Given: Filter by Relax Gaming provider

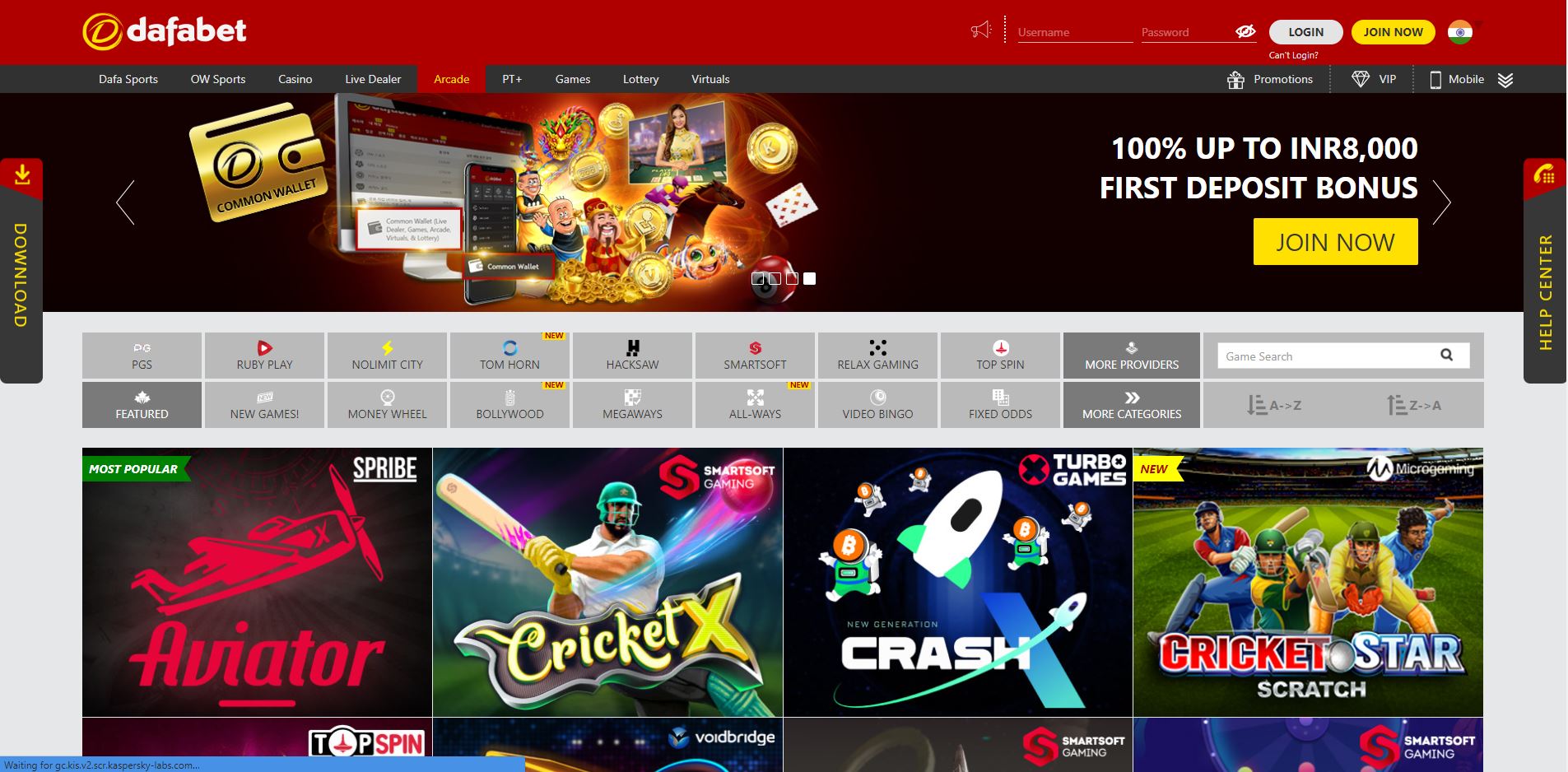Looking at the screenshot, I should pos(877,356).
